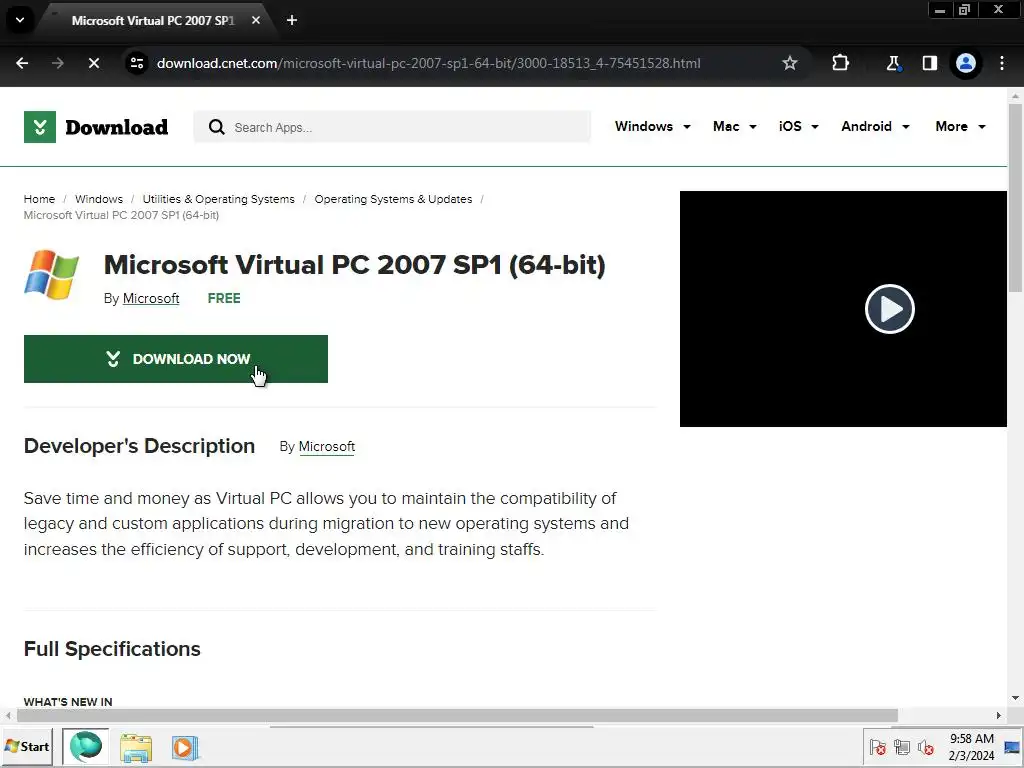Close the Microsoft Virtual PC tab

(256, 20)
